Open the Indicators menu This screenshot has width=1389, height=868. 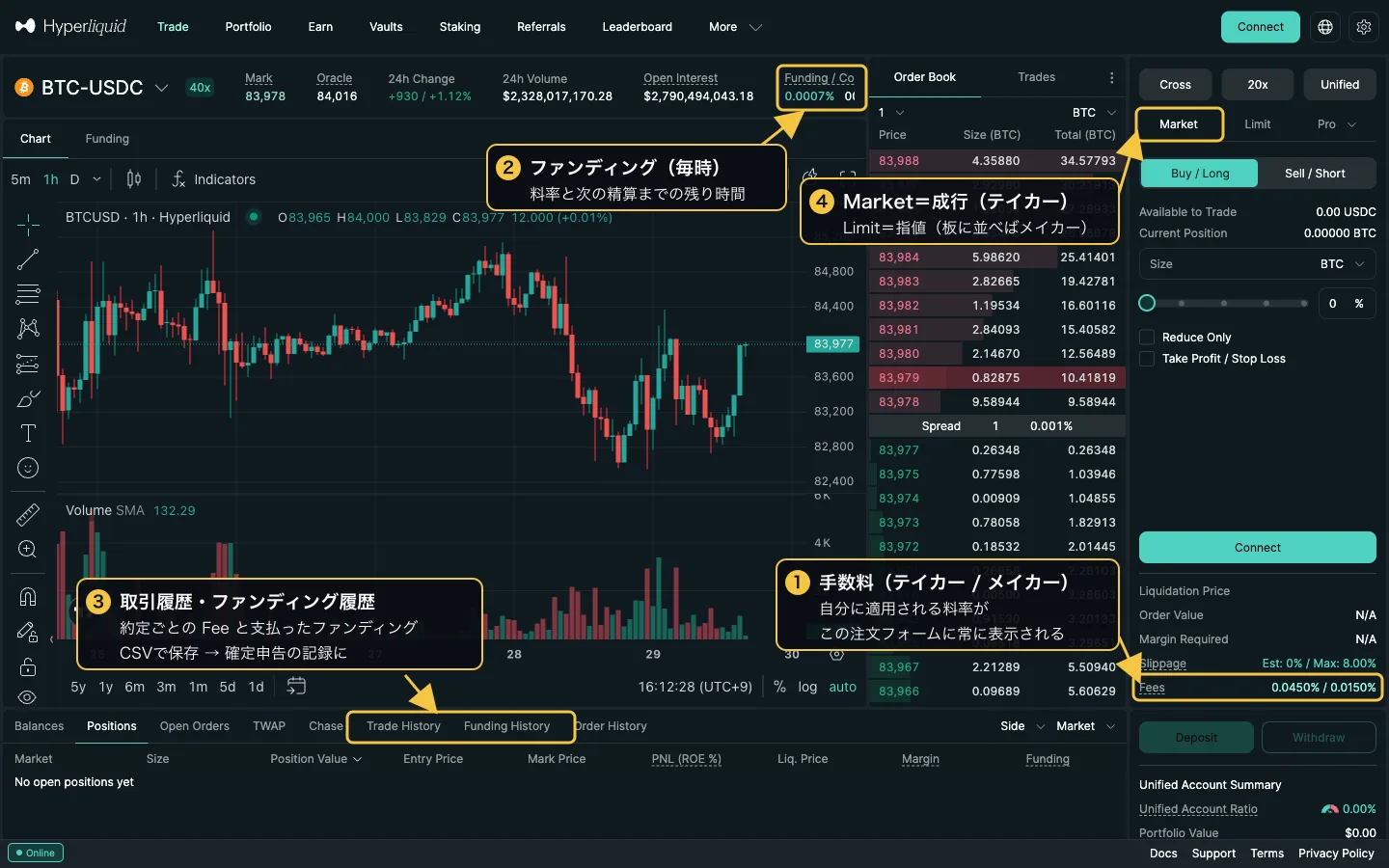coord(214,179)
